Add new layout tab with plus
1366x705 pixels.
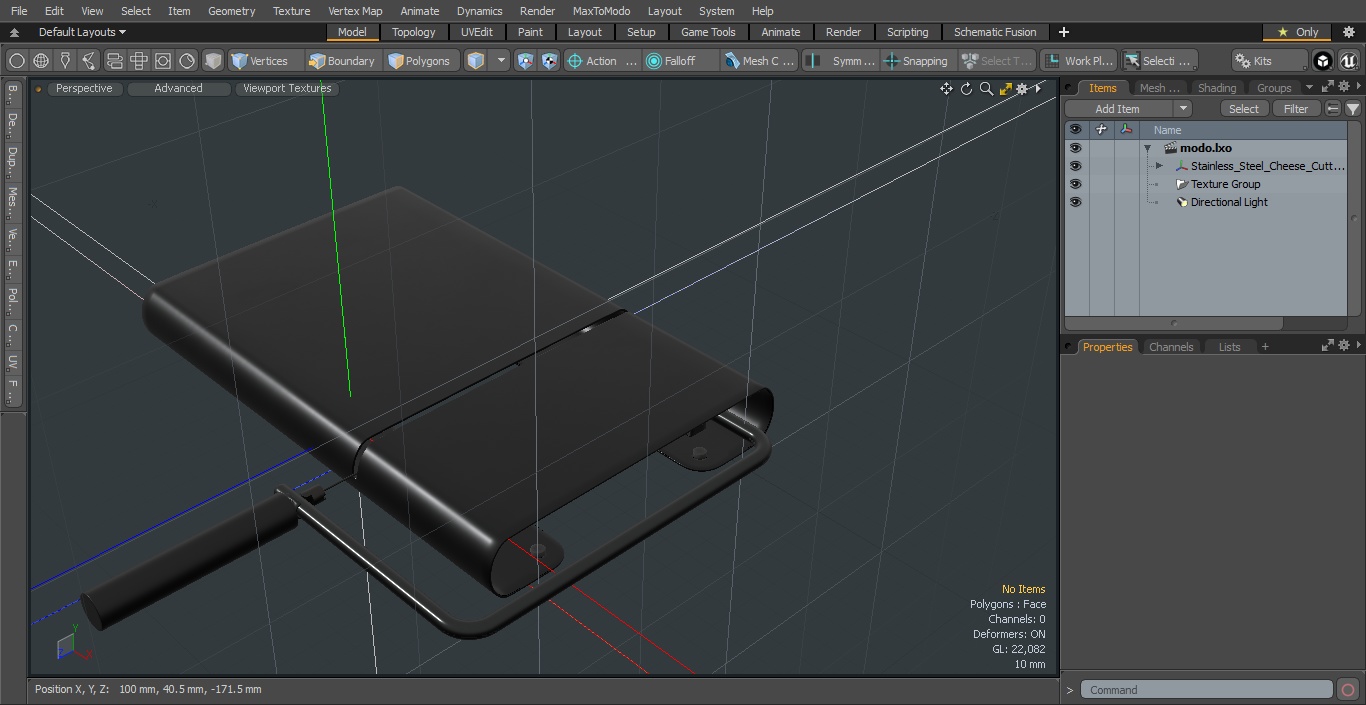1063,32
